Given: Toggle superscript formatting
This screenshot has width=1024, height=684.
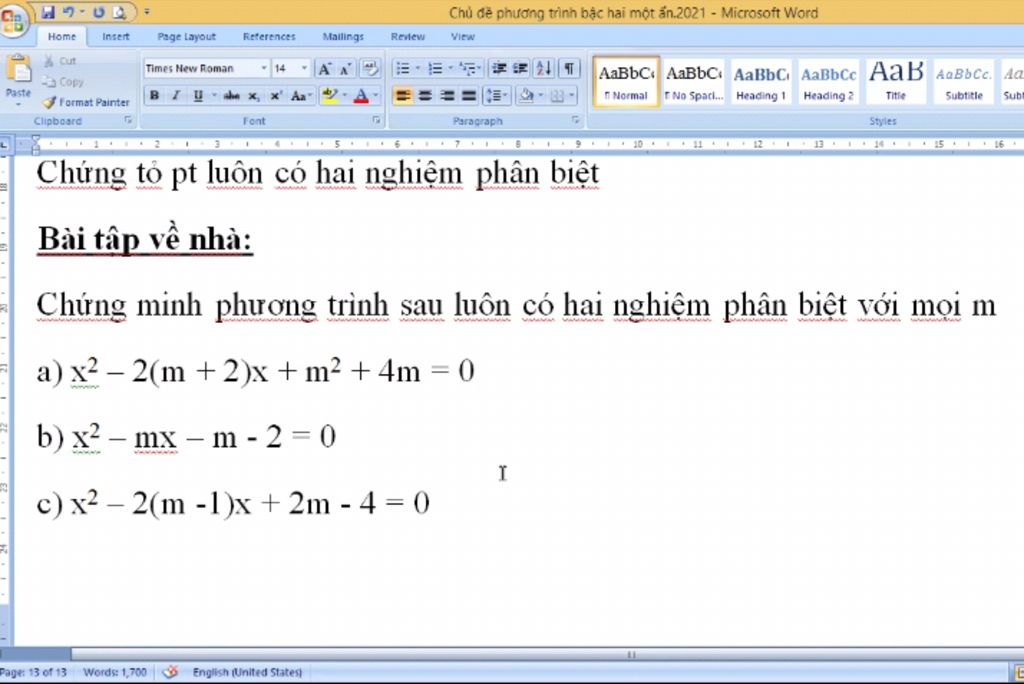Looking at the screenshot, I should (276, 96).
